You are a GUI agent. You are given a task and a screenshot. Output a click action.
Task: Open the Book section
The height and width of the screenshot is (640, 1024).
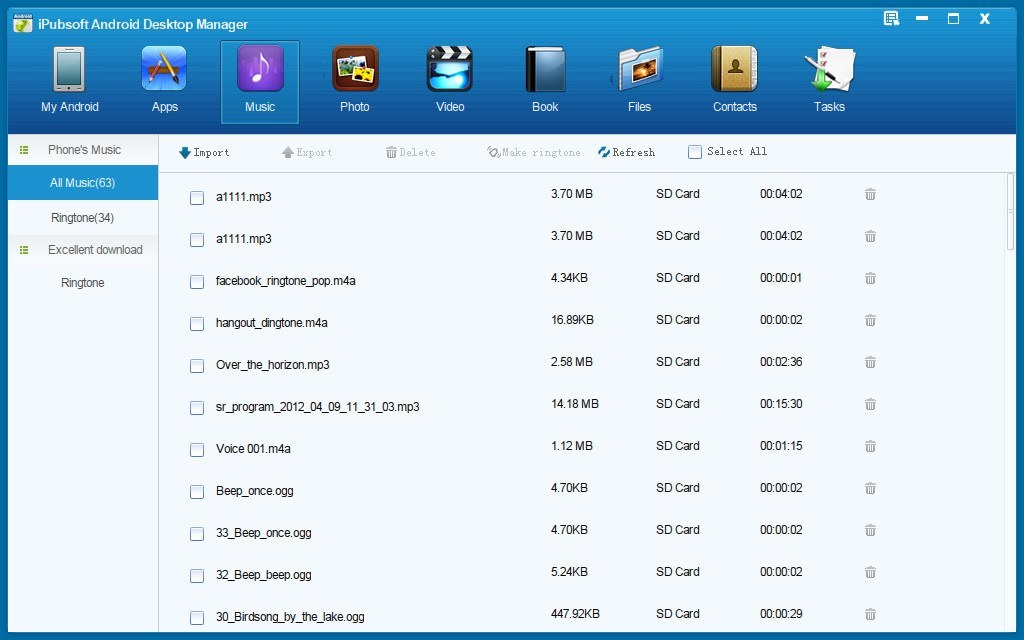click(x=544, y=80)
